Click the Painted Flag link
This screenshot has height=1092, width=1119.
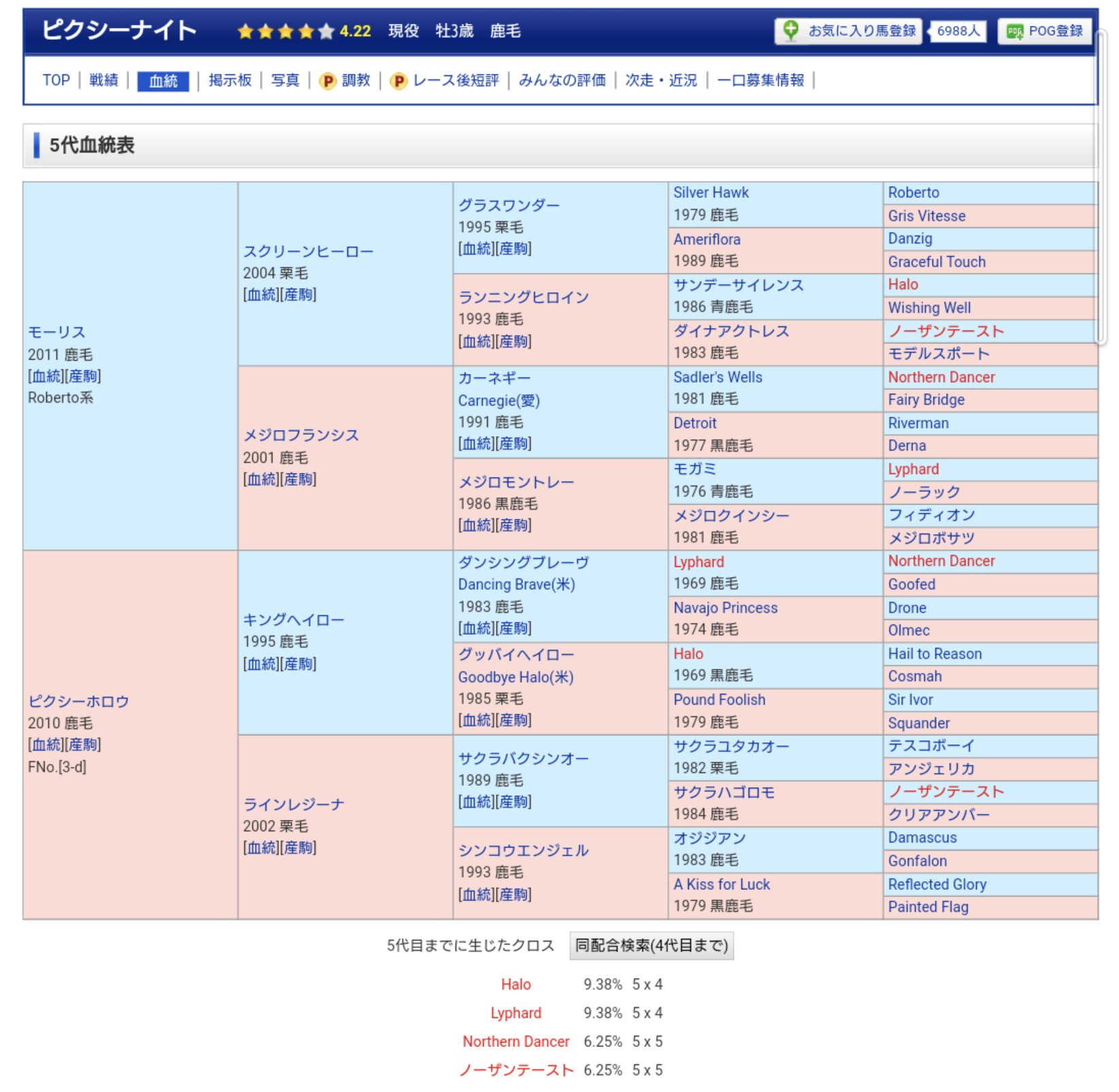(x=928, y=907)
